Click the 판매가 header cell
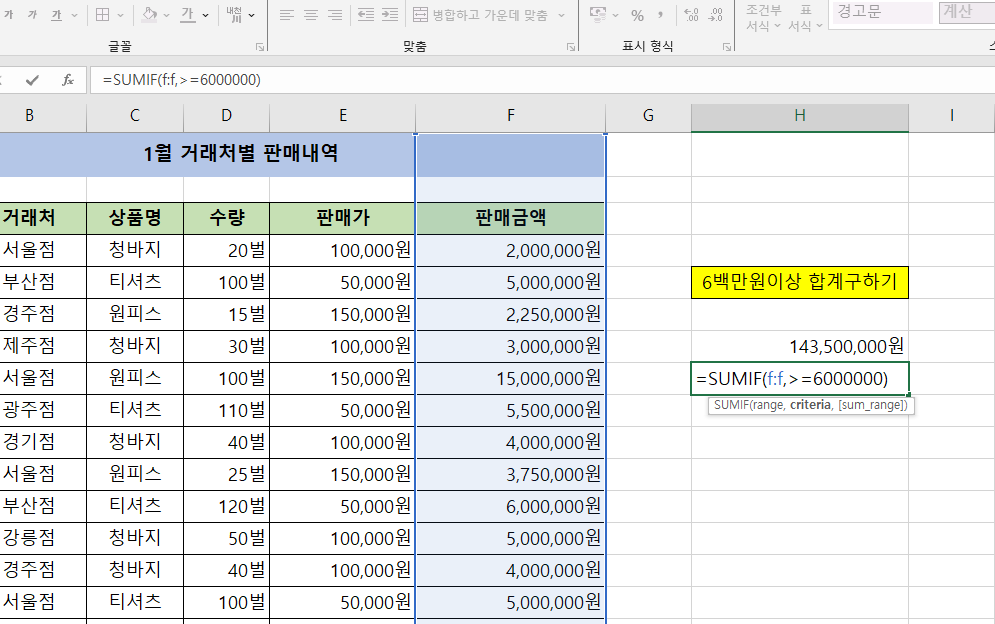The width and height of the screenshot is (995, 624). (343, 218)
